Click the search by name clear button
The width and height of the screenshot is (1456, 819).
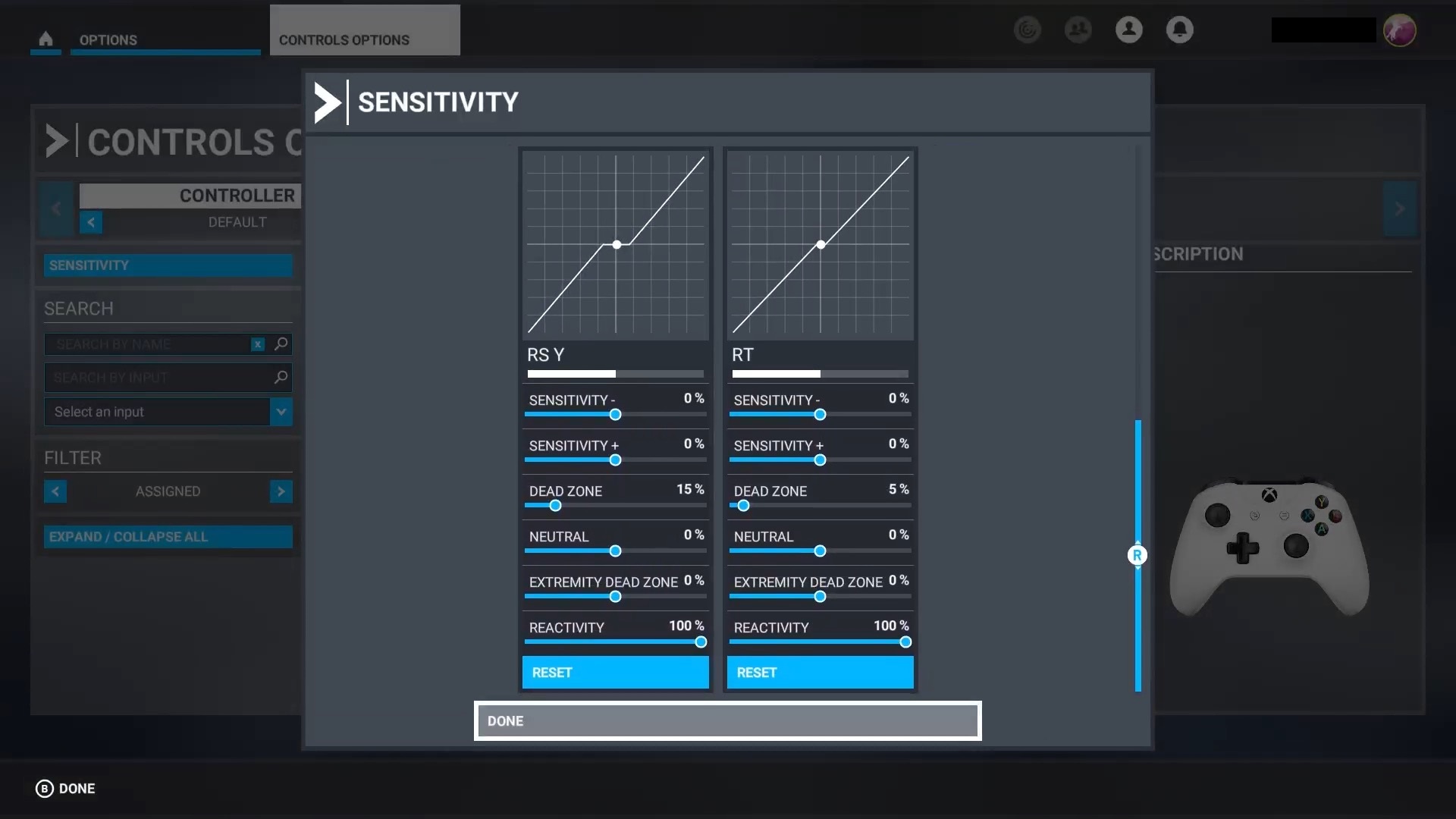coord(256,344)
